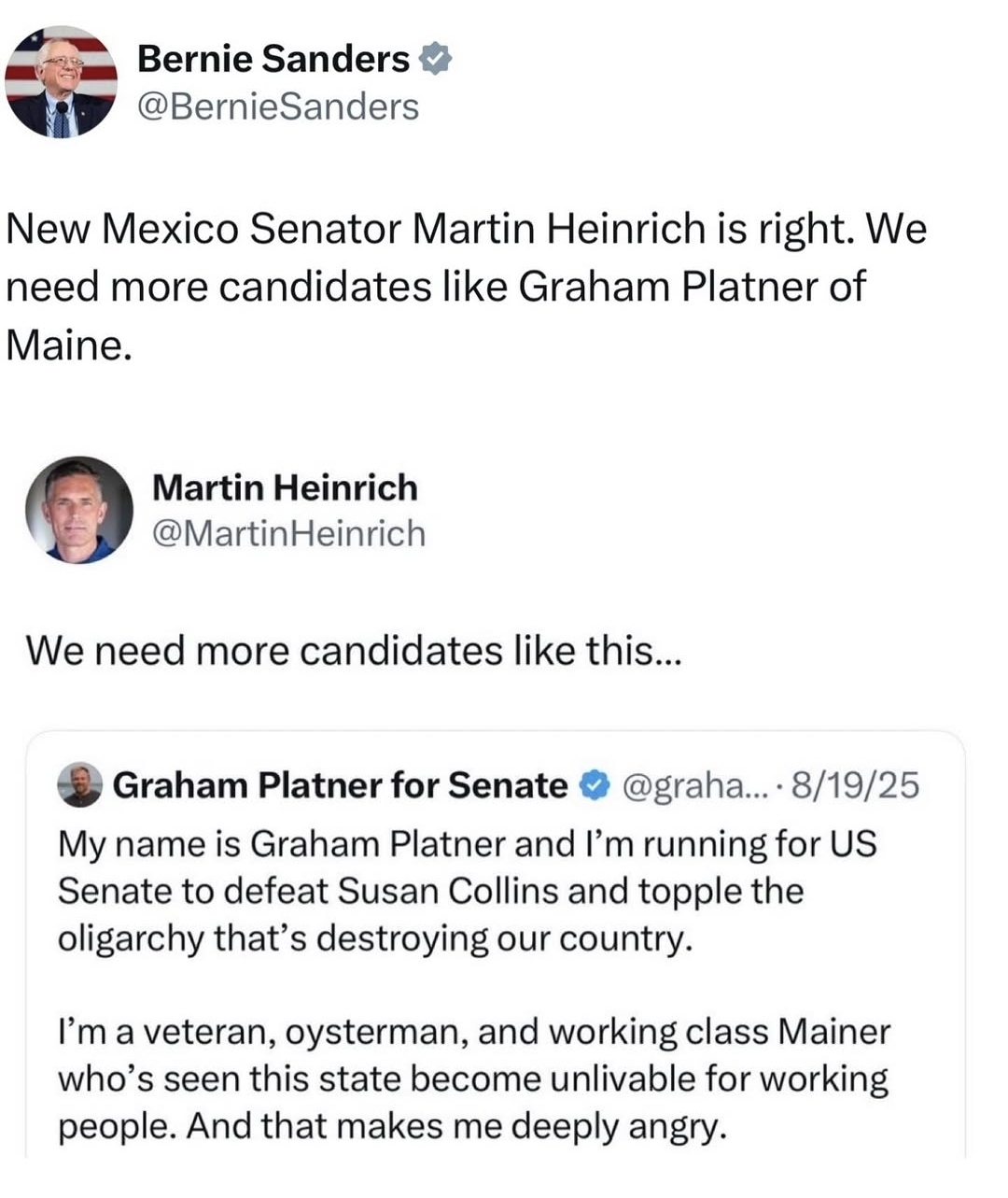Click "Graham Platner of" in Bernie's post
The width and height of the screenshot is (1008, 1198).
[691, 287]
